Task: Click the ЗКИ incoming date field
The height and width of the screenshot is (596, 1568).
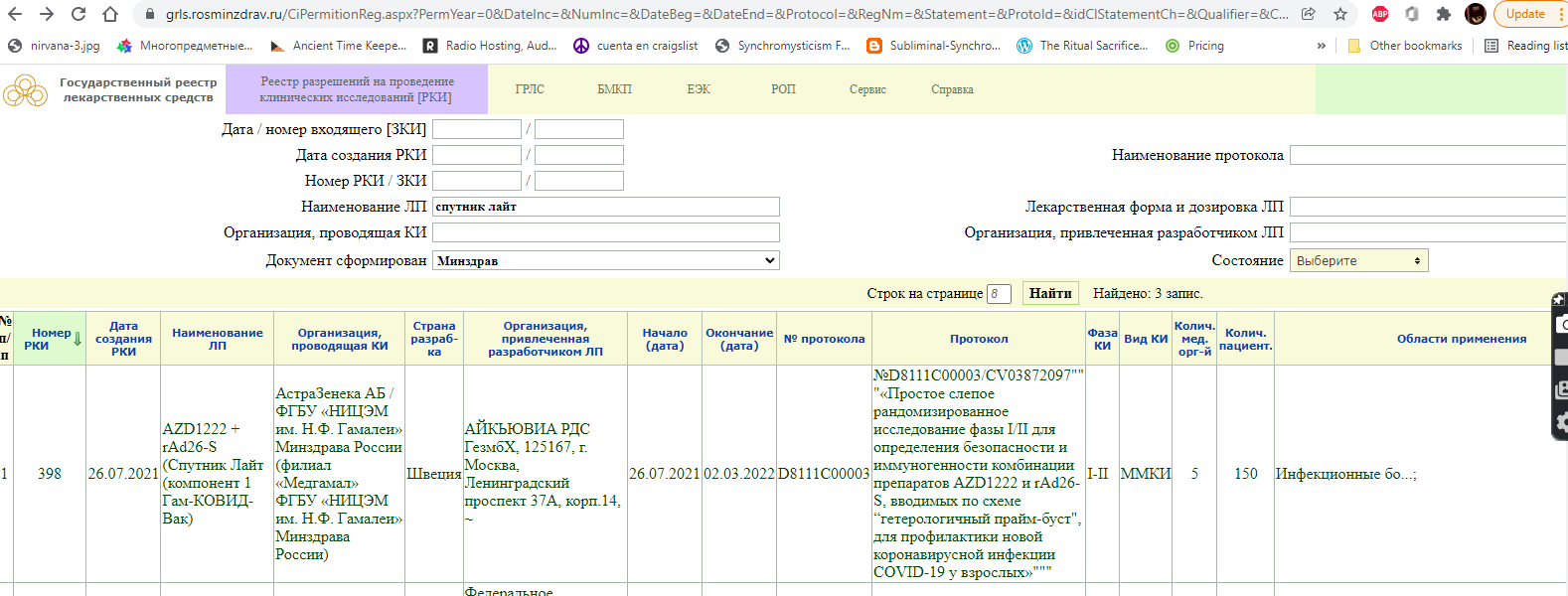Action: point(477,129)
